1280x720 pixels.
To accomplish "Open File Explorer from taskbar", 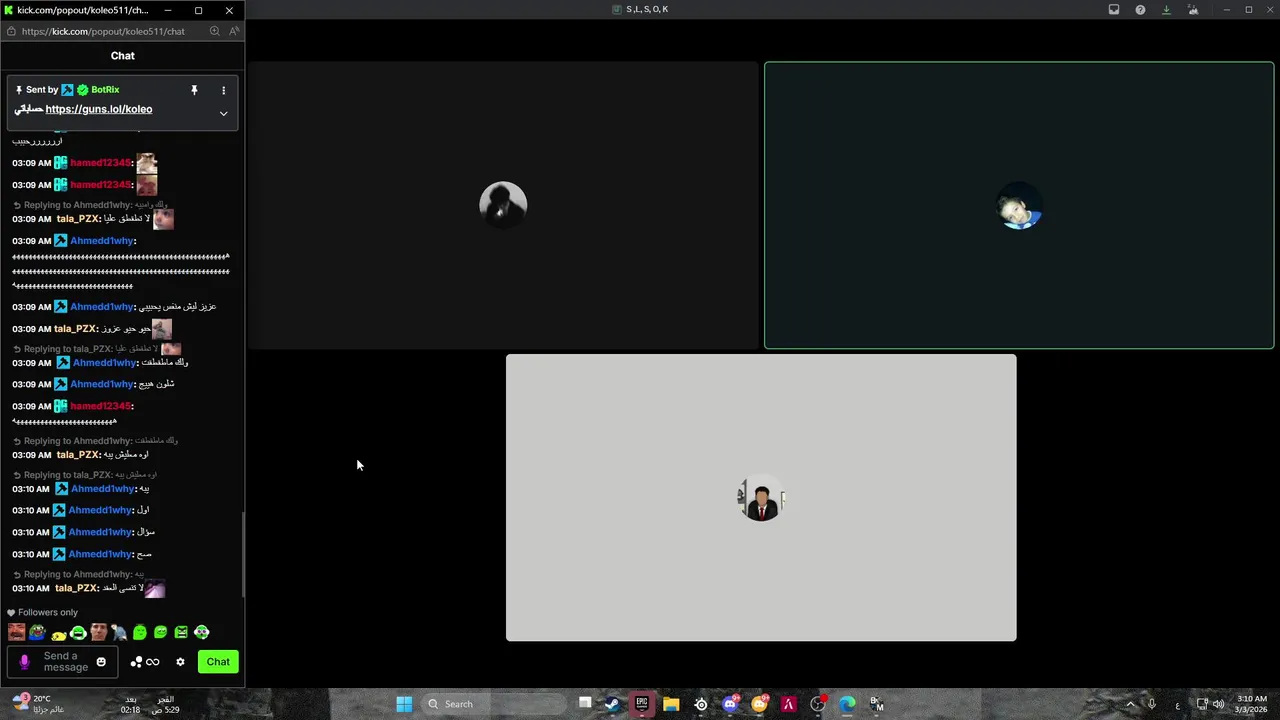I will 671,704.
